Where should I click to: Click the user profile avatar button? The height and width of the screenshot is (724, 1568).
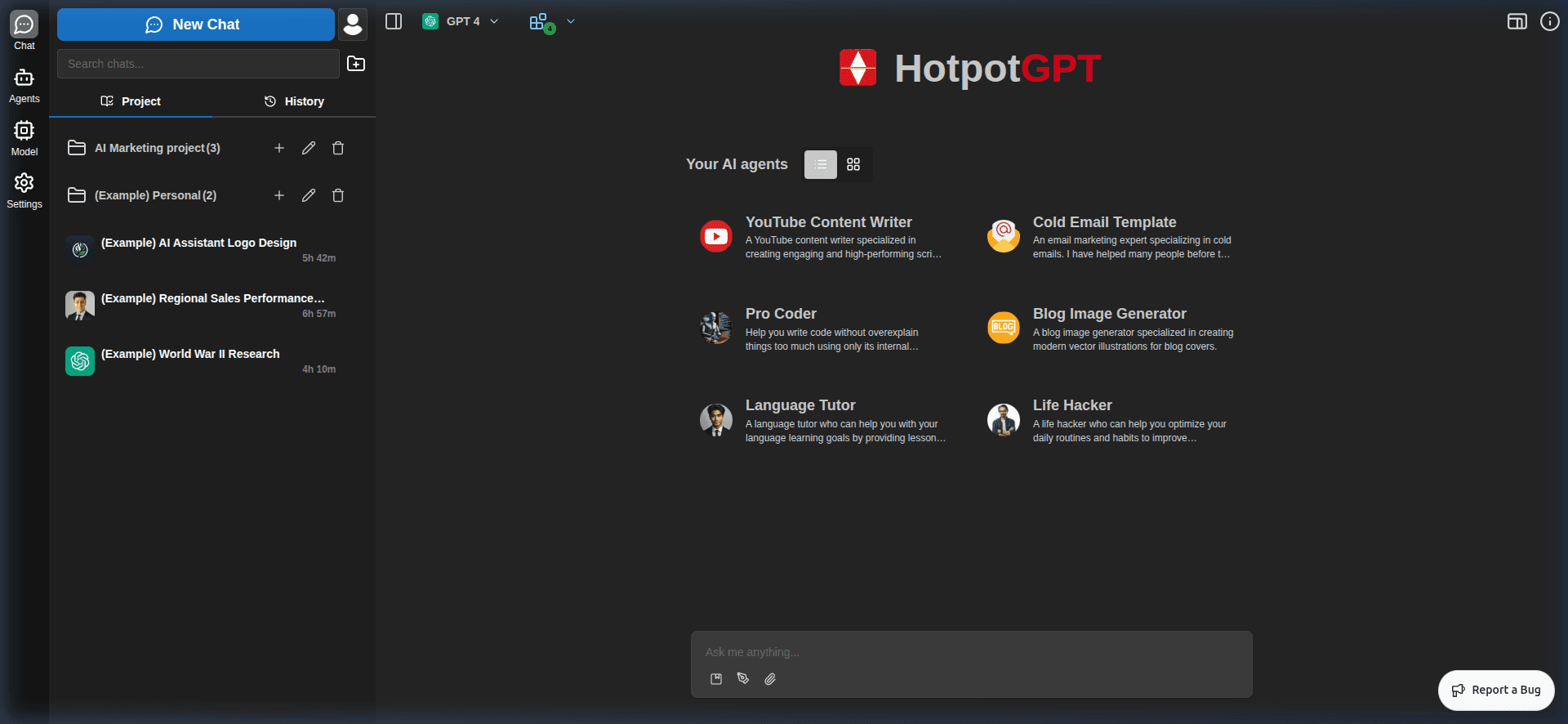(x=353, y=25)
